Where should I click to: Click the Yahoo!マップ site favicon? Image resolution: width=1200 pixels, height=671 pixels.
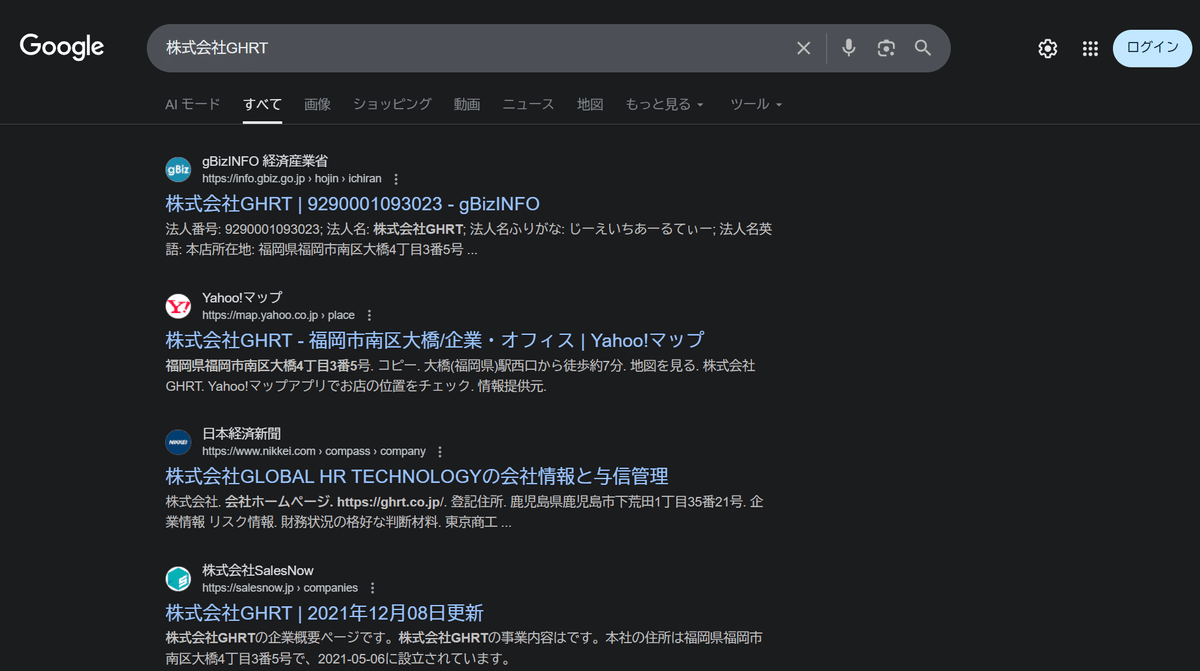coord(178,306)
